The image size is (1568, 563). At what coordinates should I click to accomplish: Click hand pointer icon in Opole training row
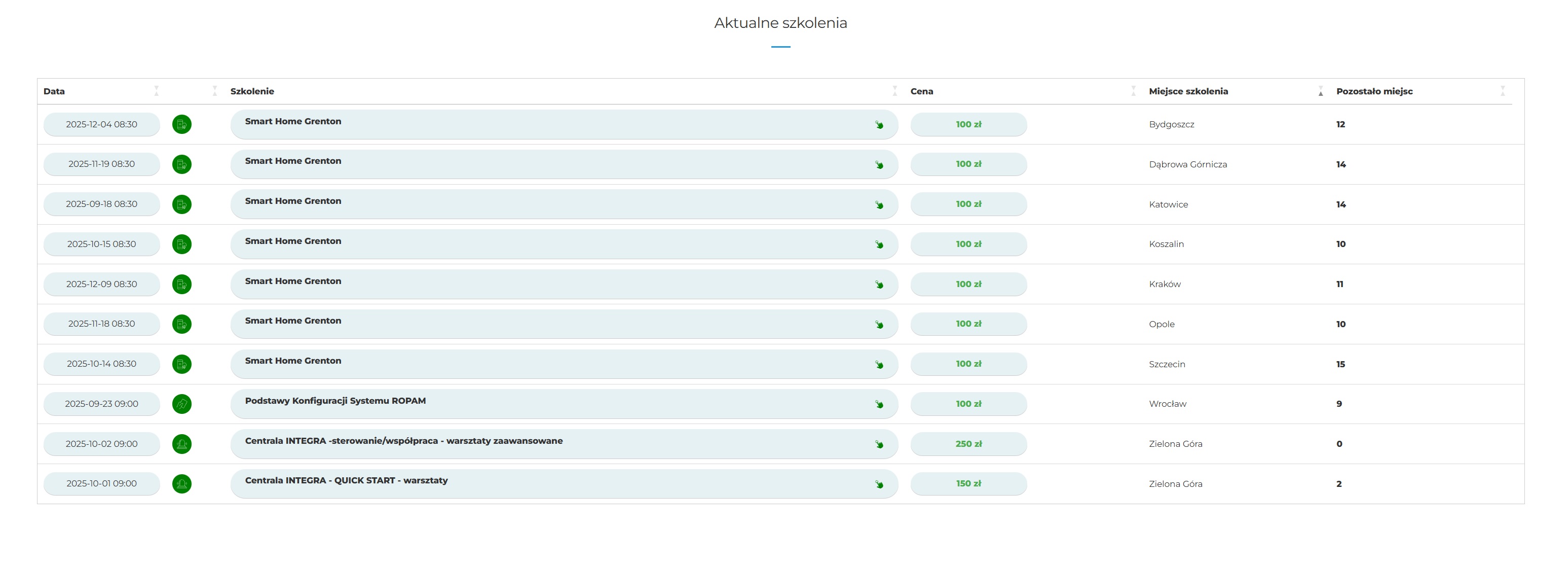click(x=879, y=325)
